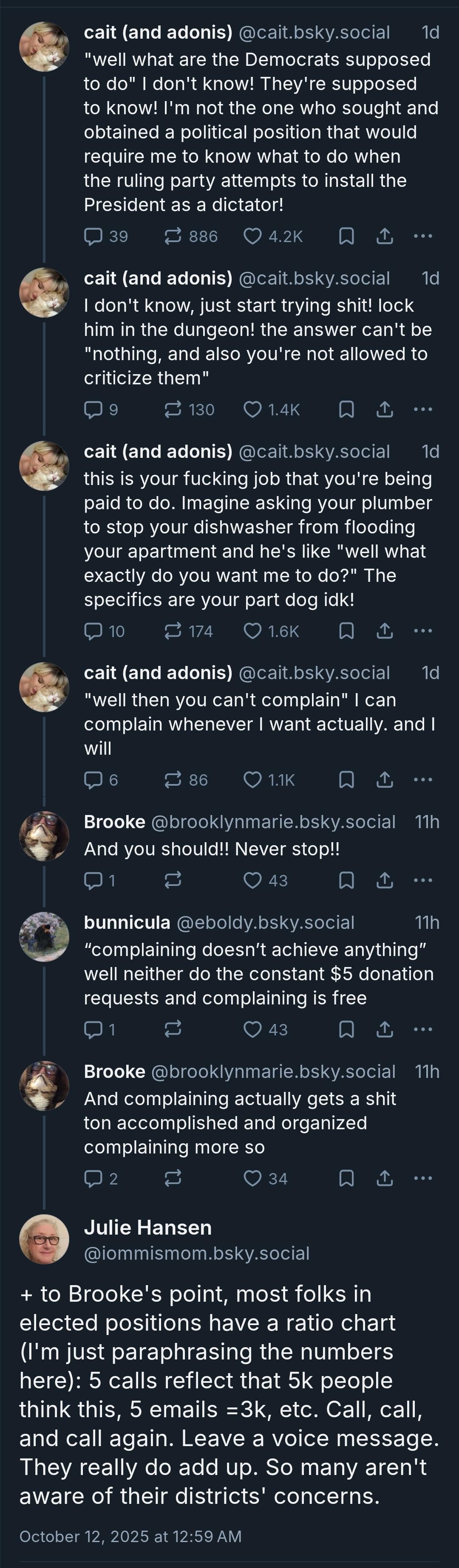Open the @iommismom.bsky.social handle
The height and width of the screenshot is (1568, 459).
pyautogui.click(x=197, y=1253)
